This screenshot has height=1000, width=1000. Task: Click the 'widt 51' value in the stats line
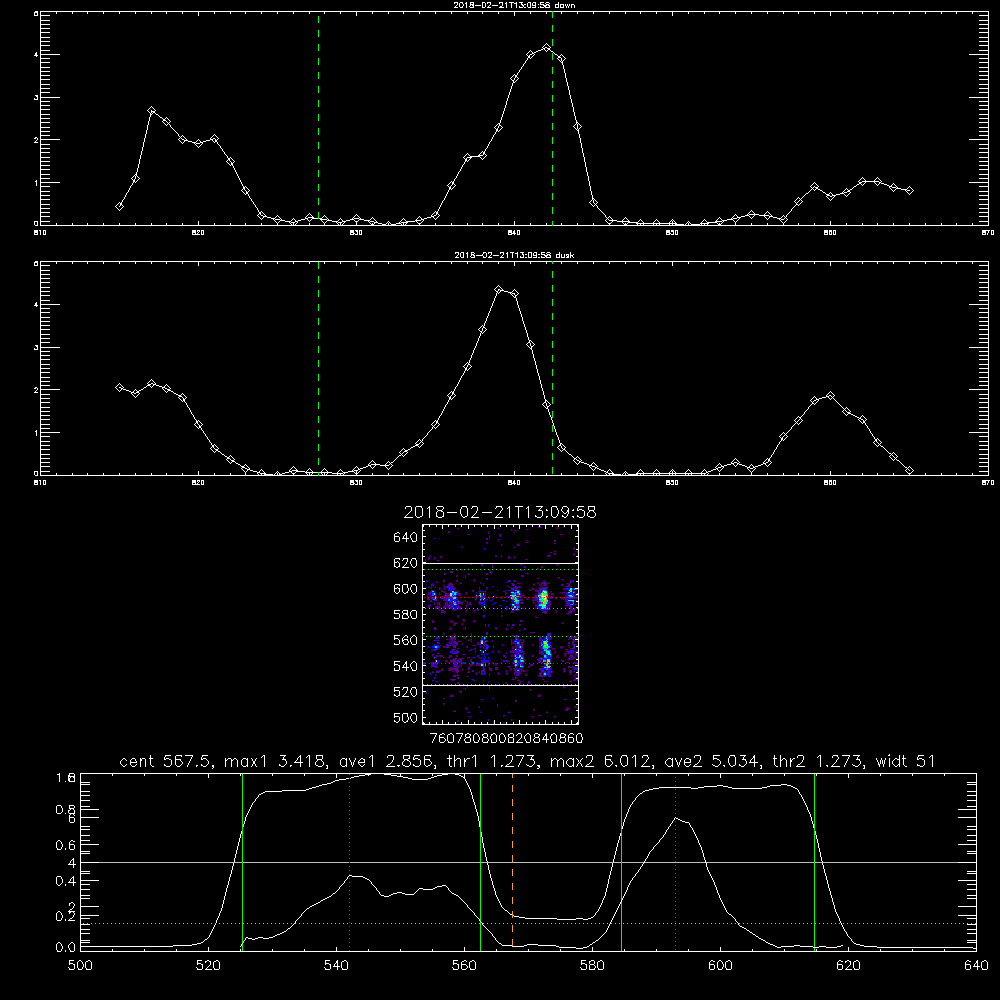905,761
